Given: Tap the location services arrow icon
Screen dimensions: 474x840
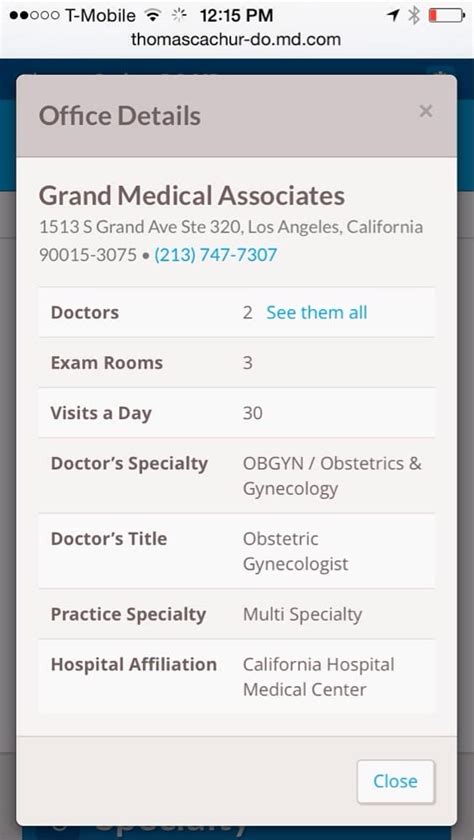Looking at the screenshot, I should [x=393, y=16].
